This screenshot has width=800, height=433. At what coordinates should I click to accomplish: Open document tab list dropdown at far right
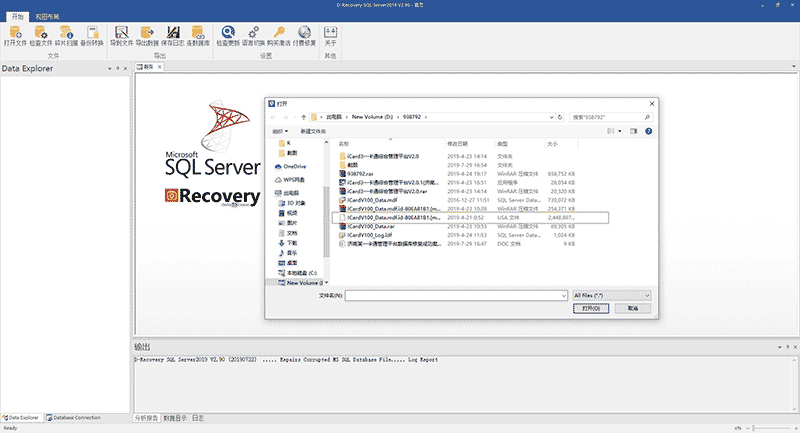[x=793, y=67]
